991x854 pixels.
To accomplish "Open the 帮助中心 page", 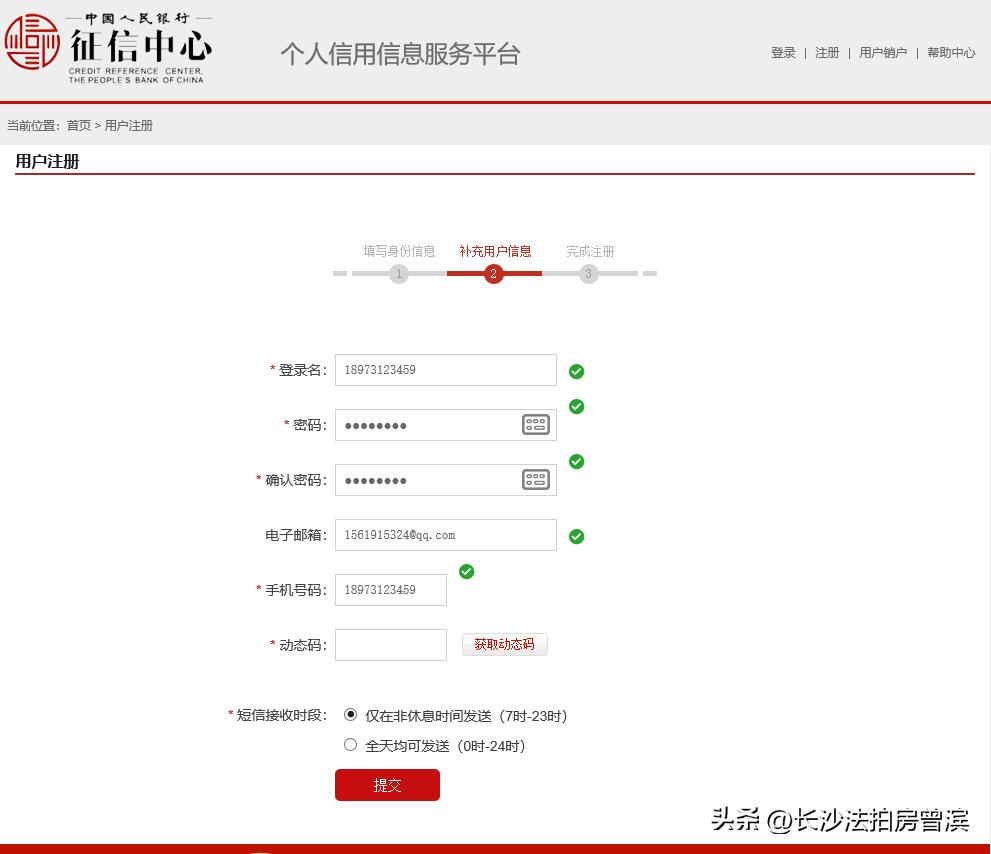I will click(x=951, y=53).
